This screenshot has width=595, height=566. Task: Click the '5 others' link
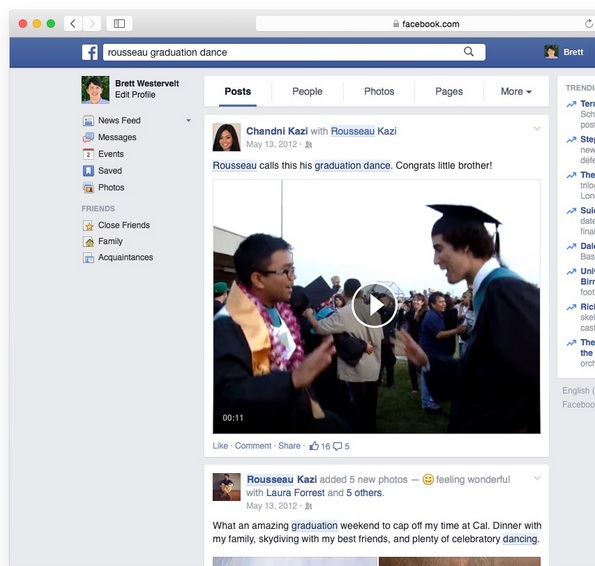(364, 493)
